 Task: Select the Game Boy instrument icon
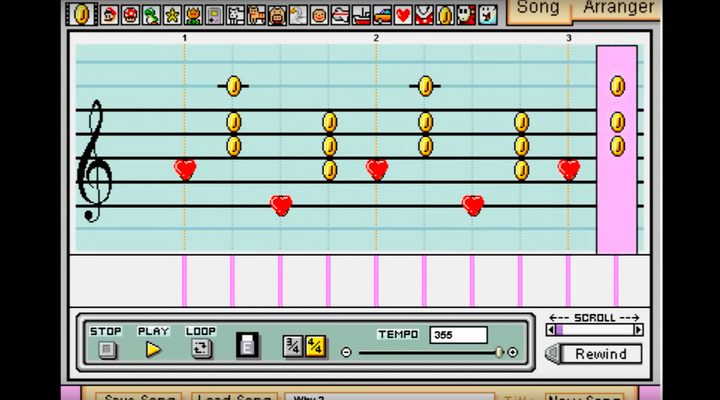tap(214, 15)
